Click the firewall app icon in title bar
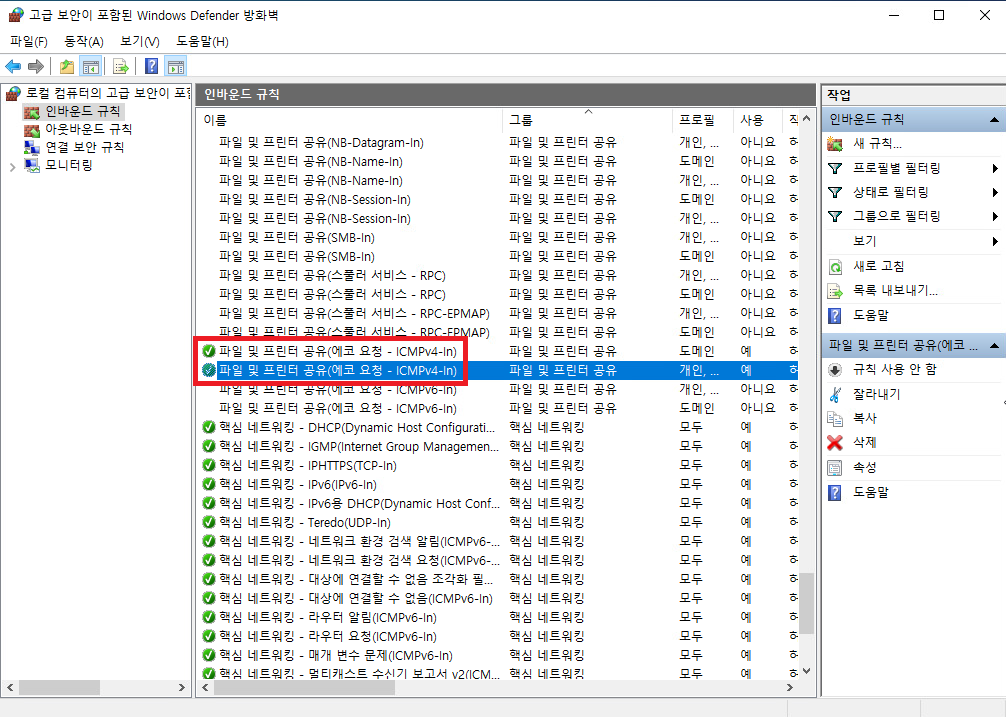 pos(16,15)
